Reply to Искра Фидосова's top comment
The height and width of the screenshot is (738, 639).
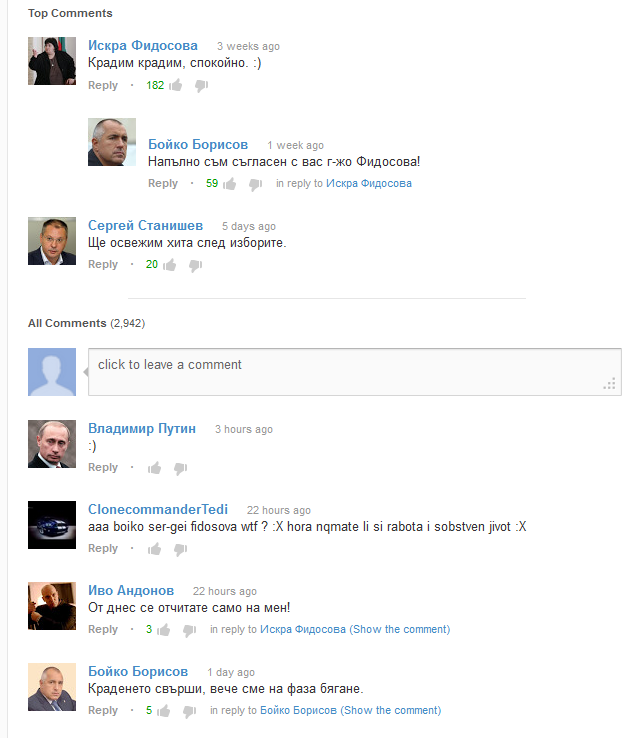103,85
